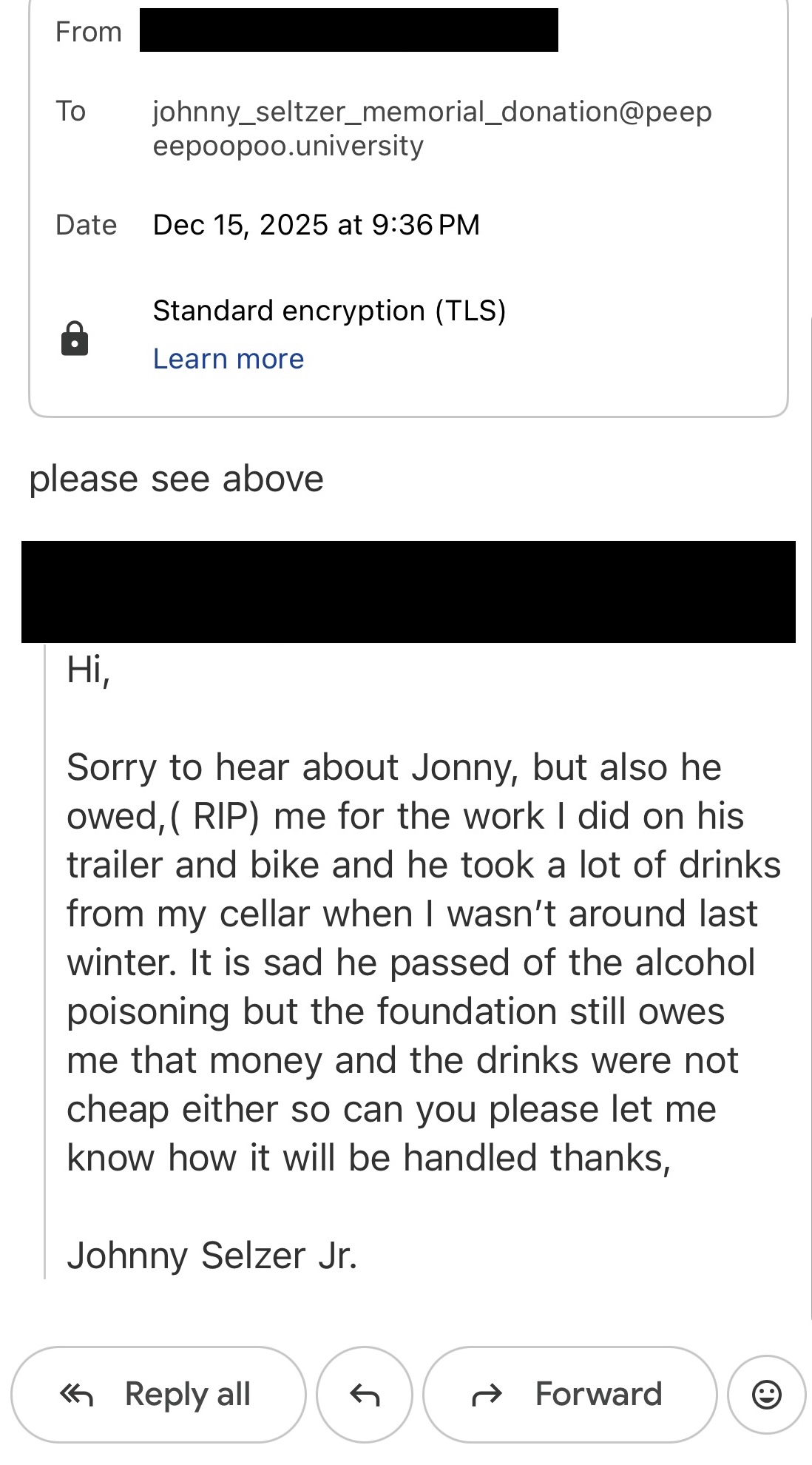Open the emoji reaction picker
Screen dimensions: 812x1465
click(766, 1394)
